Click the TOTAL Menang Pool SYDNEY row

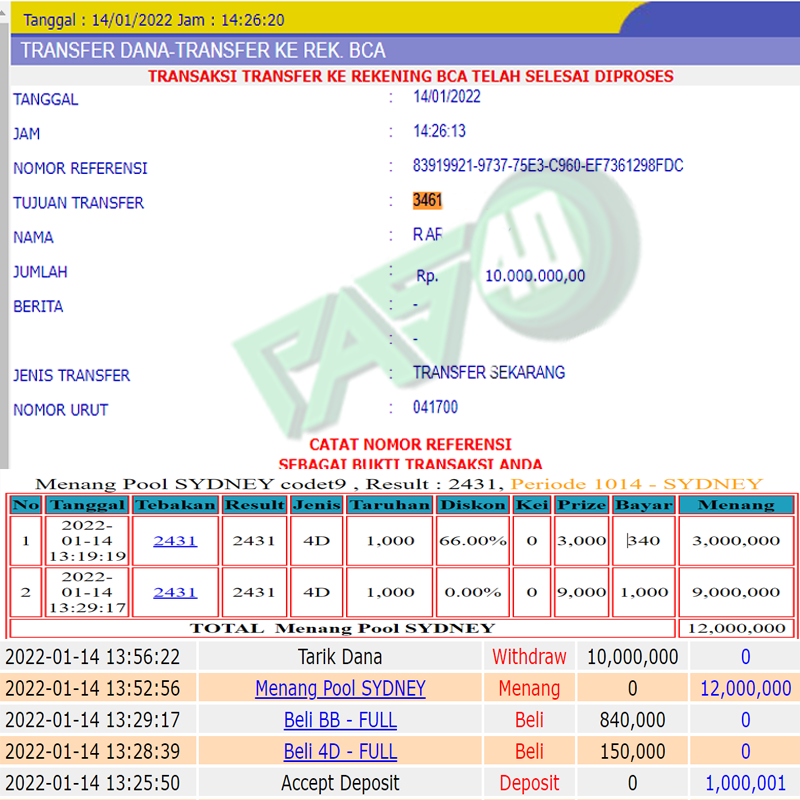click(x=342, y=628)
